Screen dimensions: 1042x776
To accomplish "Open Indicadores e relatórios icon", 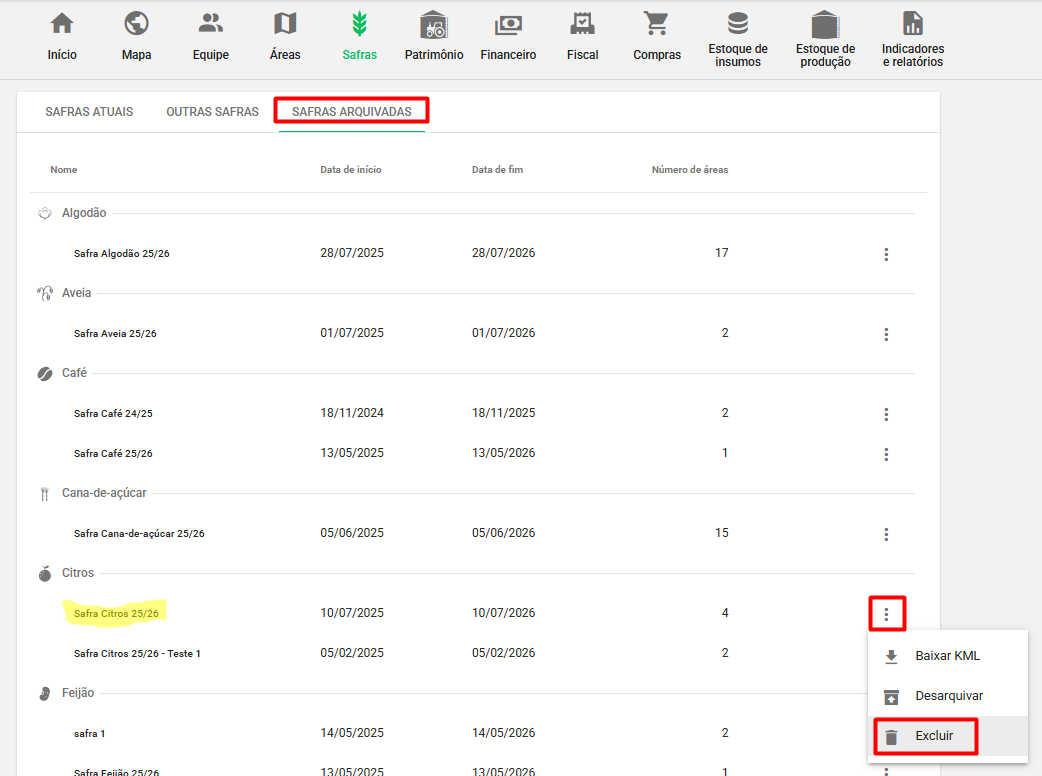I will pyautogui.click(x=912, y=24).
